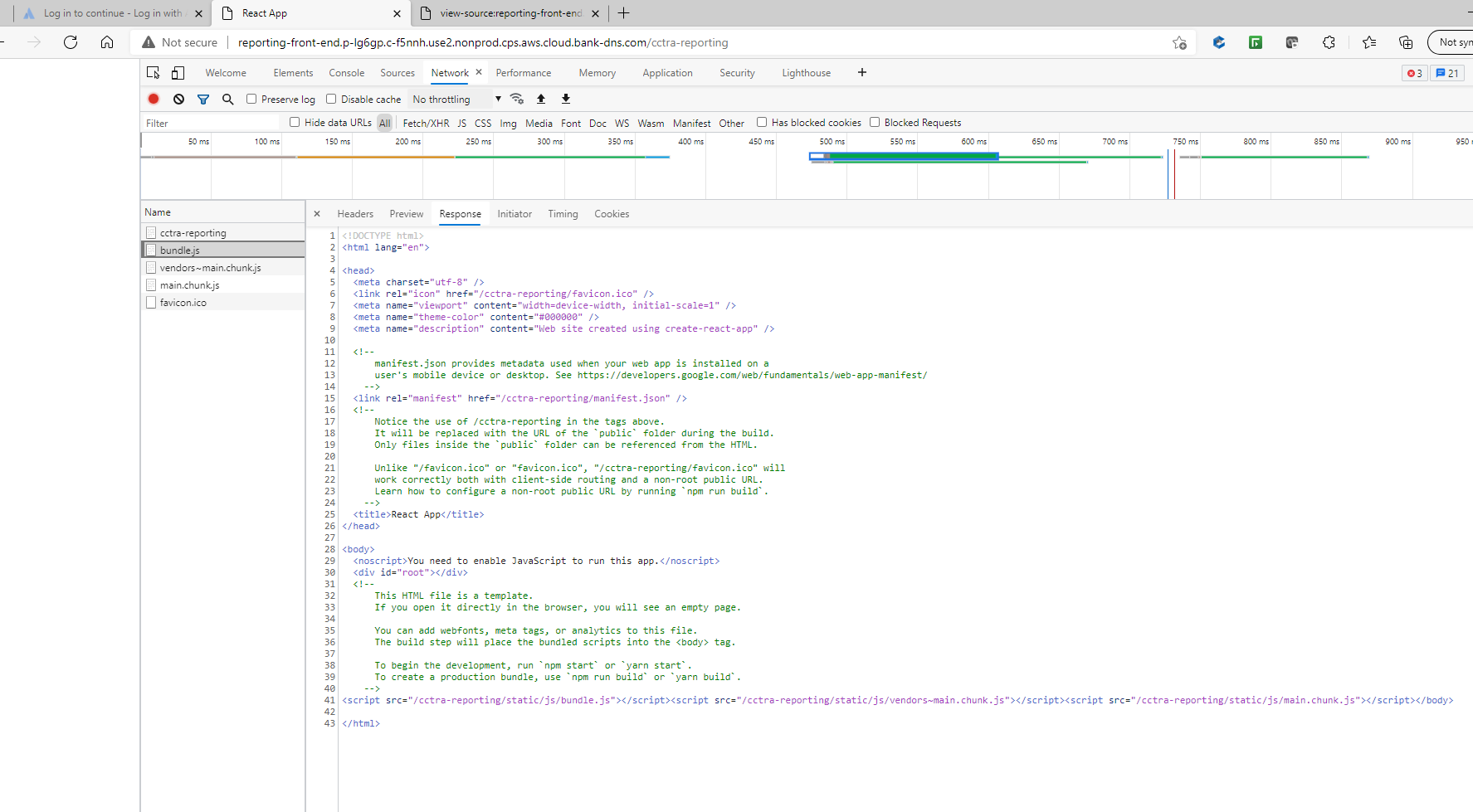Screen dimensions: 1473x812
Task: Import HAR file upload arrow
Action: [x=541, y=99]
